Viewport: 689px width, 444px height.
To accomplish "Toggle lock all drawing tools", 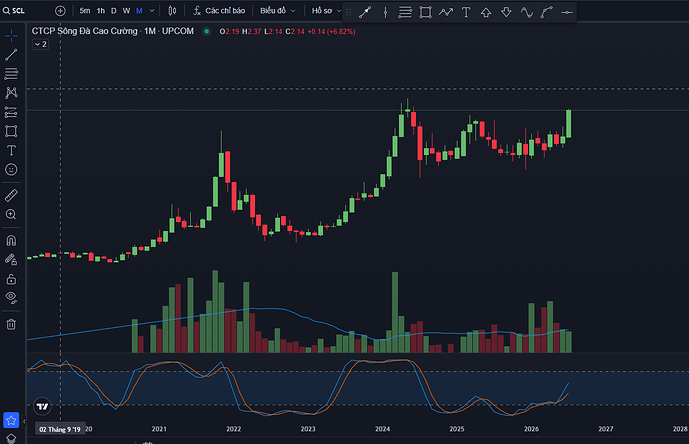I will [11, 279].
